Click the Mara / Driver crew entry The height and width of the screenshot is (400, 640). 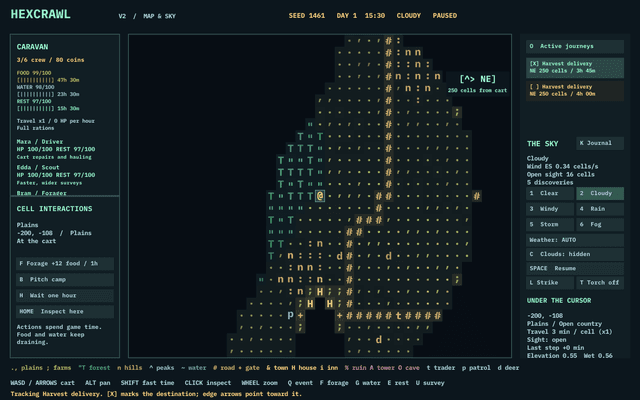tap(56, 149)
